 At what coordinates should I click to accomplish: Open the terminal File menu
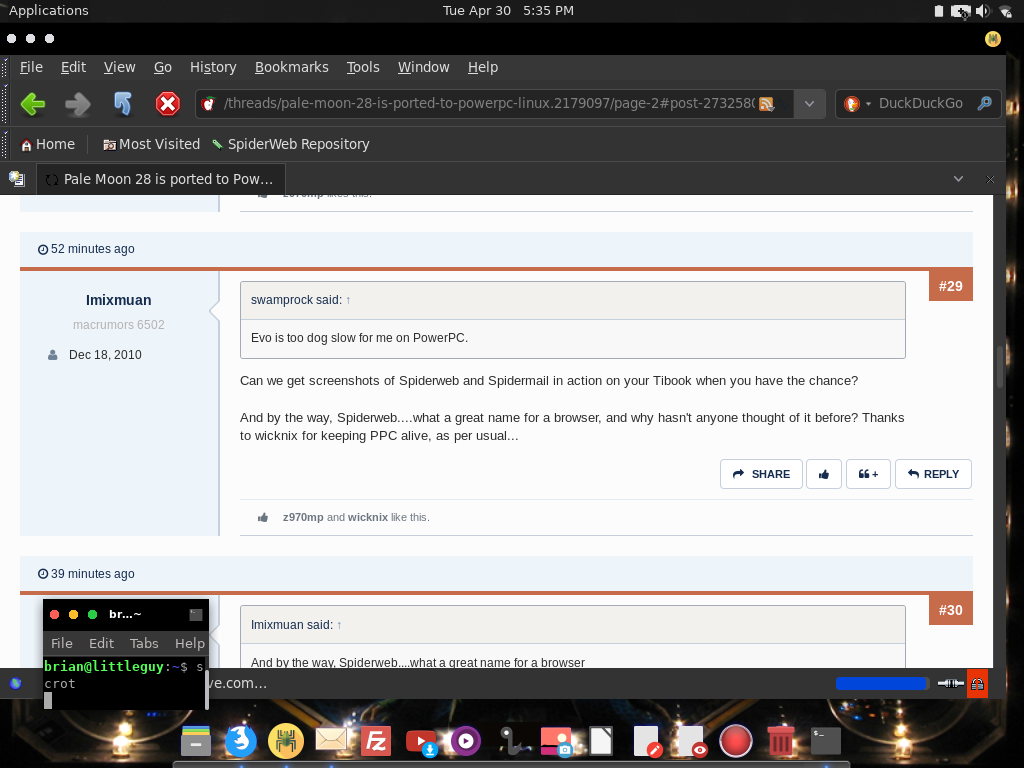(x=61, y=643)
